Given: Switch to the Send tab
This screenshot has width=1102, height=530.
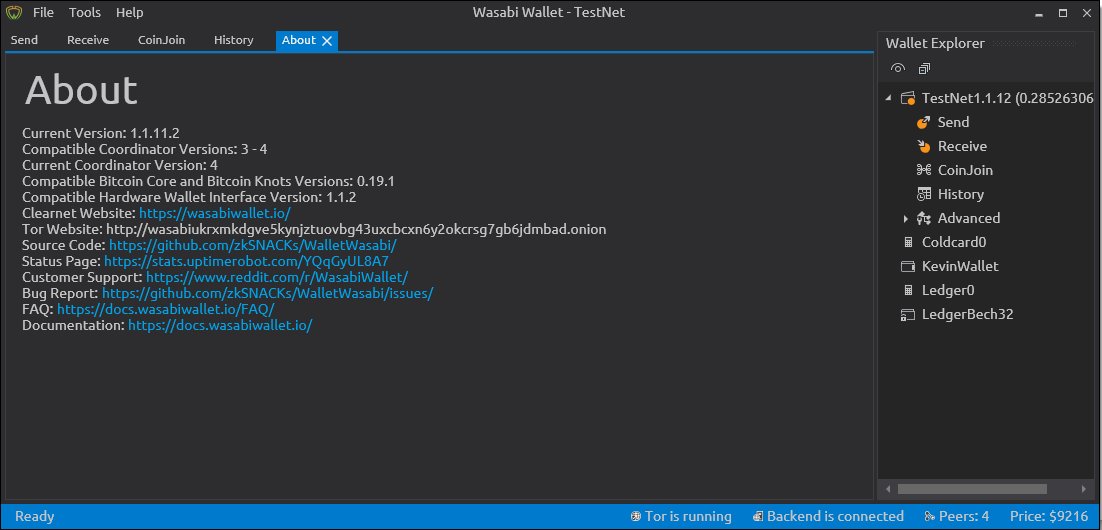Looking at the screenshot, I should click(25, 40).
